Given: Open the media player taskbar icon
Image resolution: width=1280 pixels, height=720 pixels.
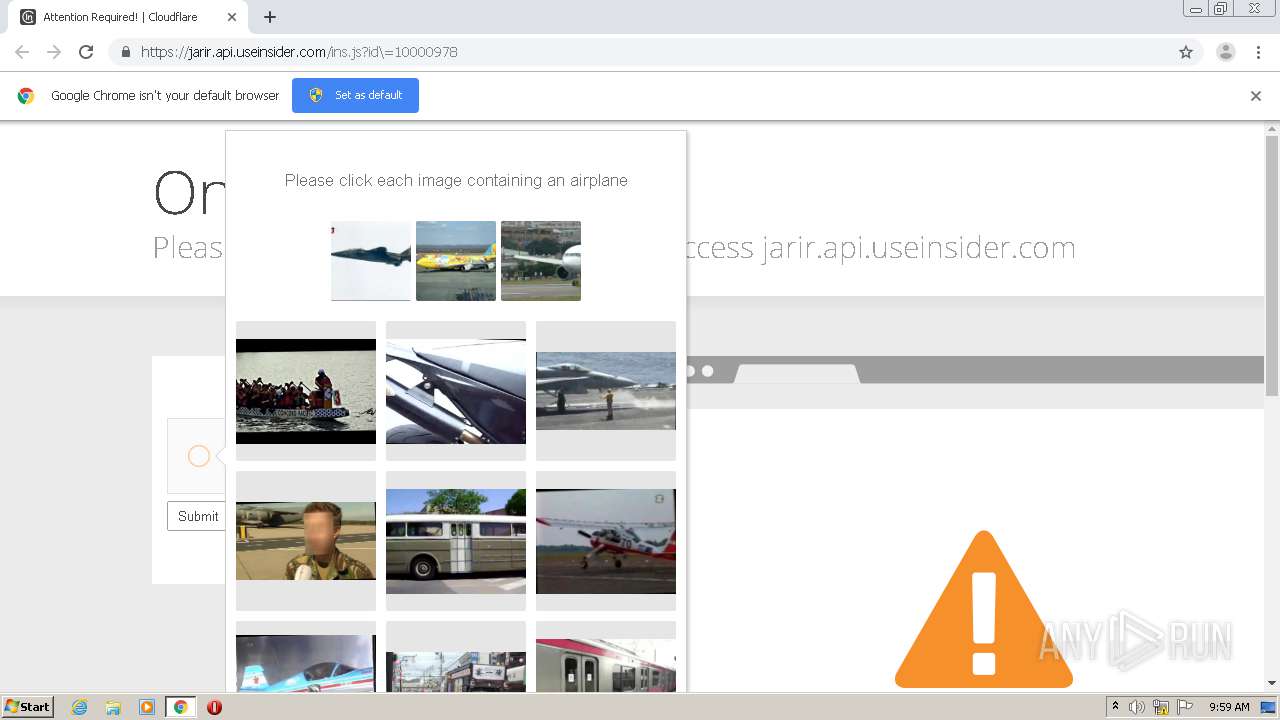Looking at the screenshot, I should [x=147, y=707].
